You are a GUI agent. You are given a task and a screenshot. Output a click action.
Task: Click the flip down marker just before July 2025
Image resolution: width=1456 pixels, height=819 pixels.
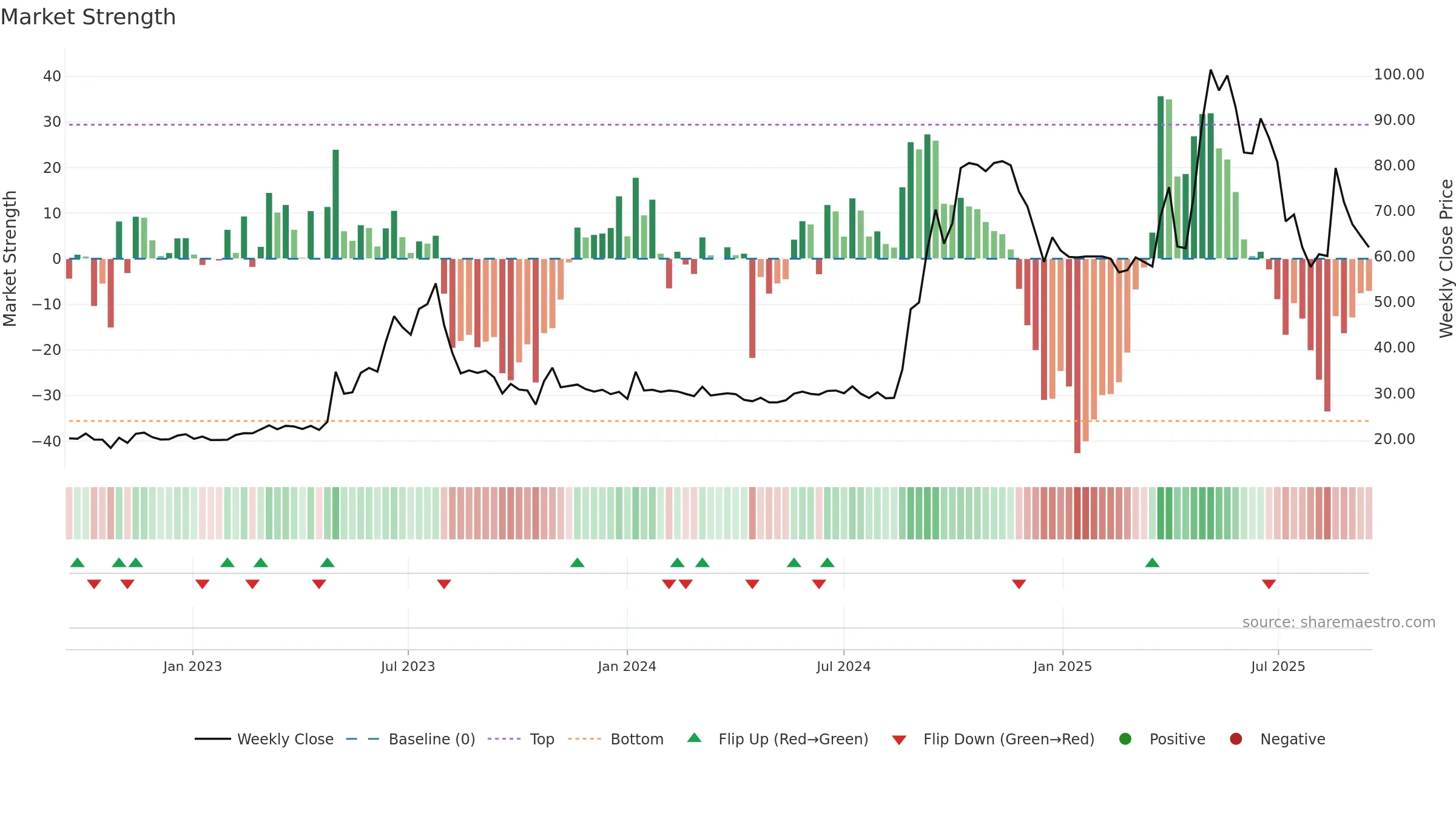click(x=1269, y=584)
